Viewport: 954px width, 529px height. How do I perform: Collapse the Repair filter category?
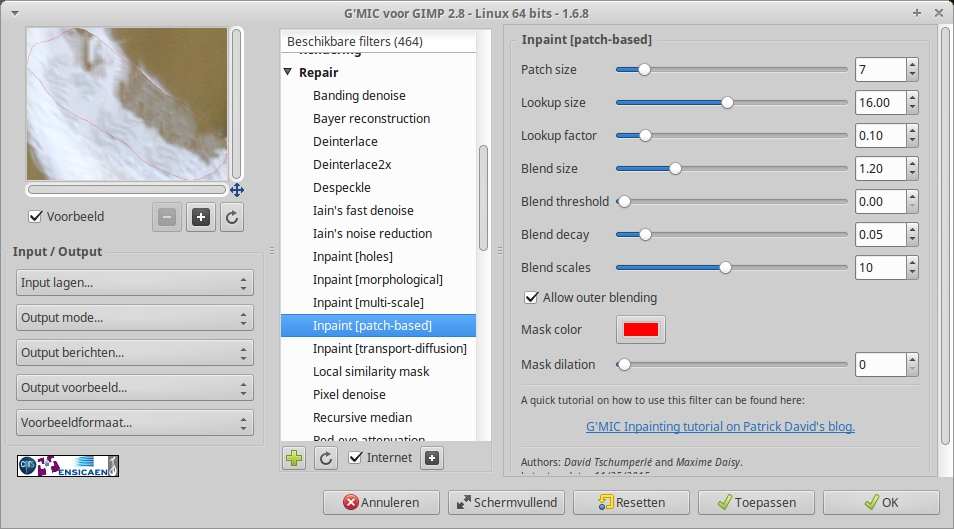288,72
